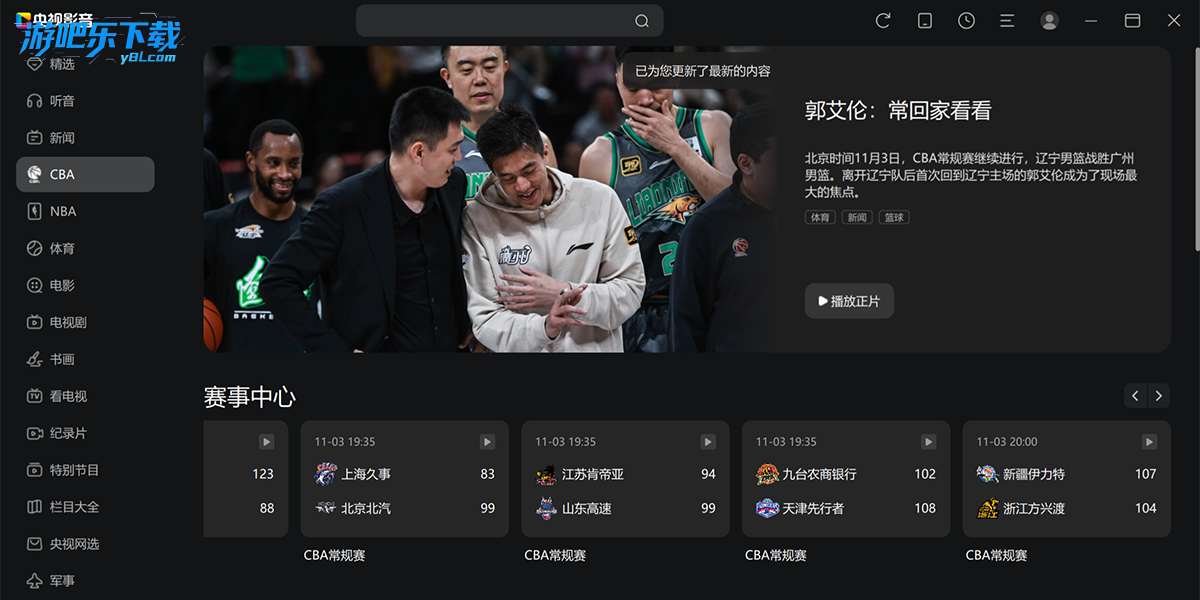Open the mobile device icon
This screenshot has width=1200, height=600.
[x=925, y=20]
